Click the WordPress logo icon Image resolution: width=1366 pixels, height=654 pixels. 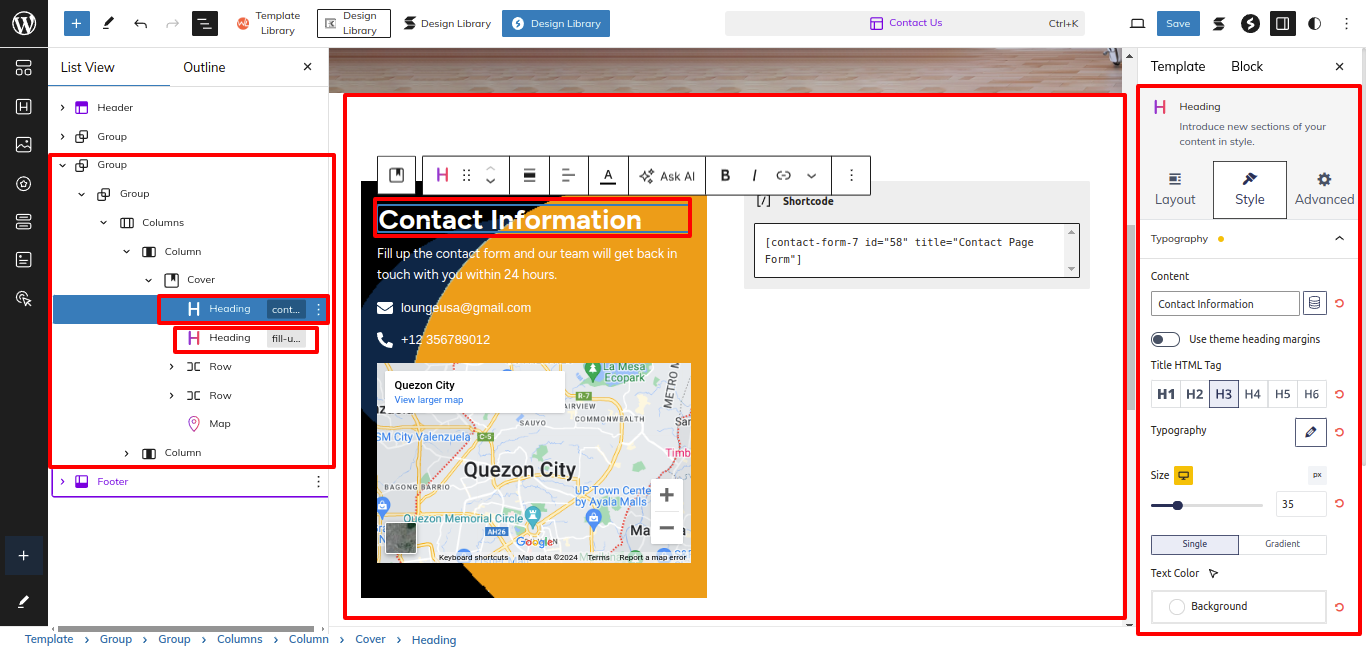[23, 23]
